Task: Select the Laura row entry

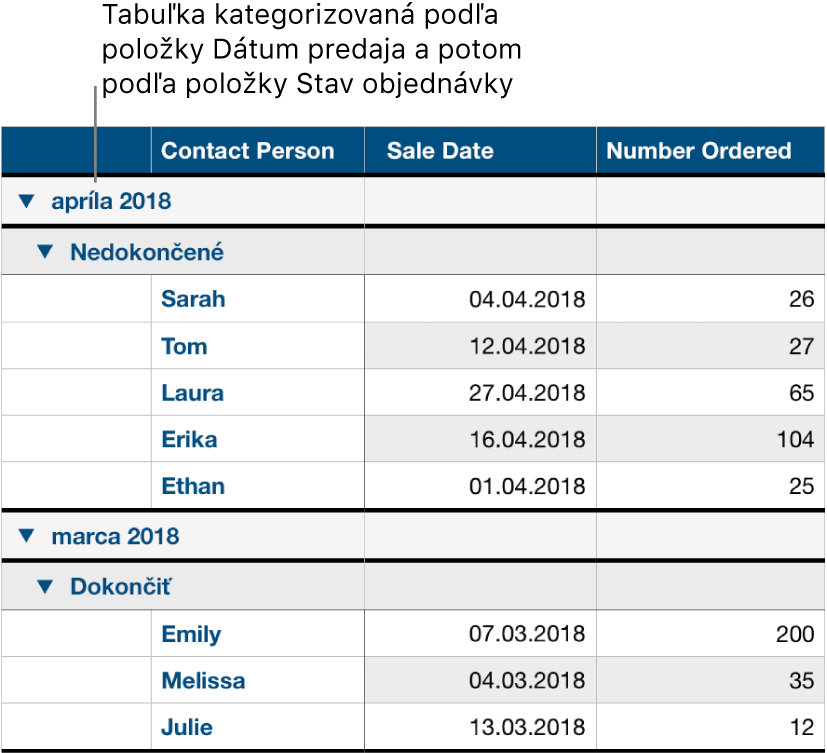Action: [191, 393]
